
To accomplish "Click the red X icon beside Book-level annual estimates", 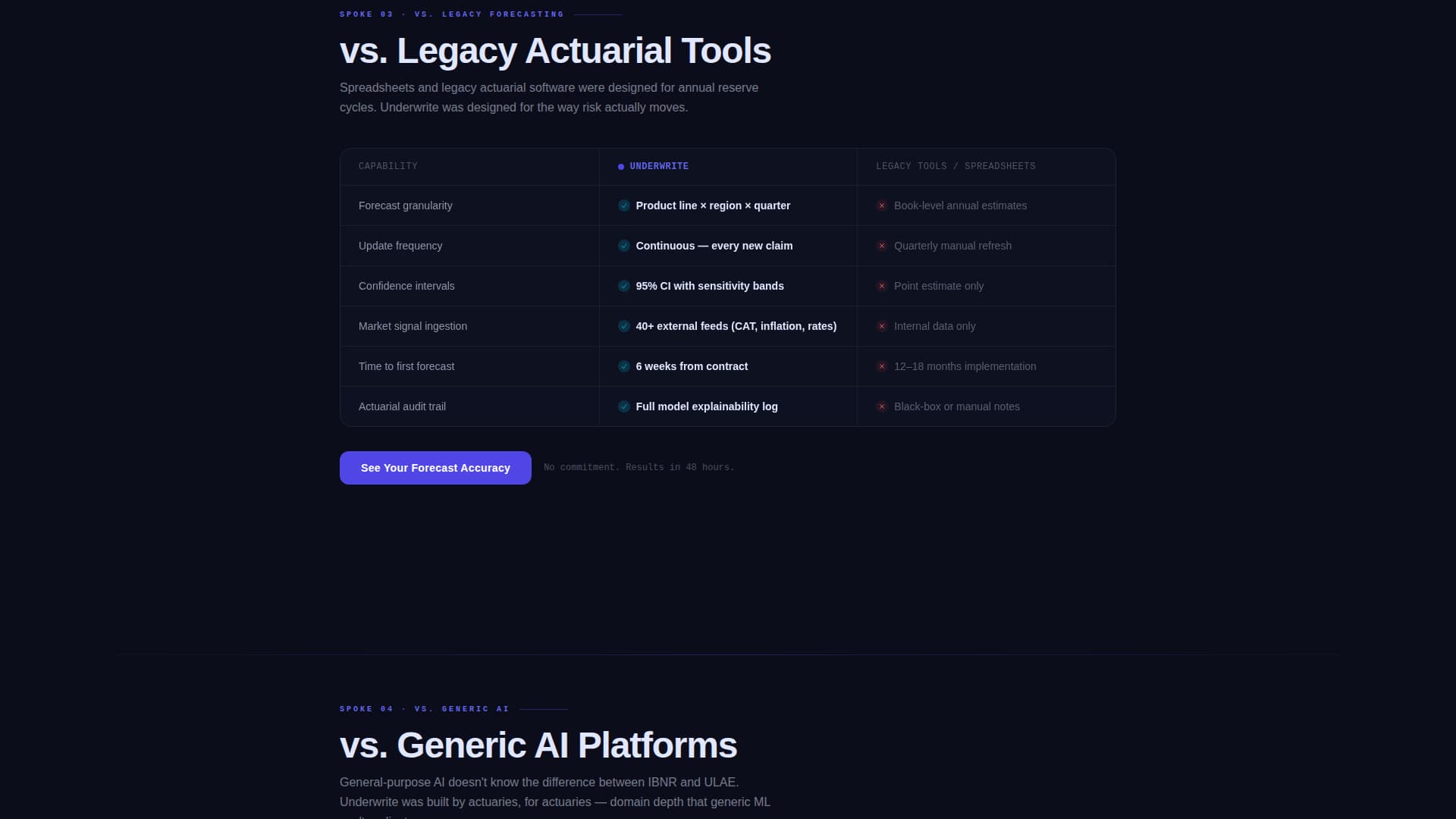I will point(882,206).
